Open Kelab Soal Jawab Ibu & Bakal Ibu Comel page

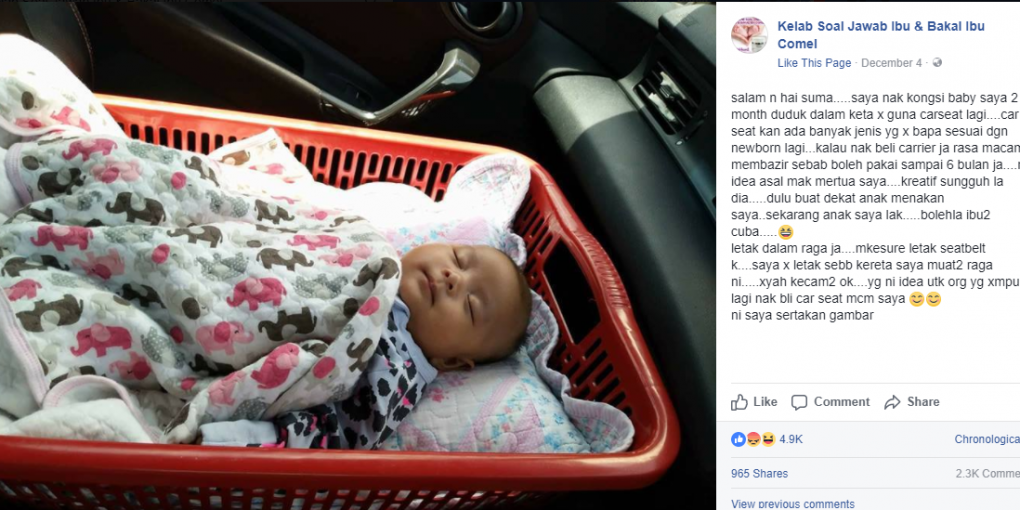(881, 35)
